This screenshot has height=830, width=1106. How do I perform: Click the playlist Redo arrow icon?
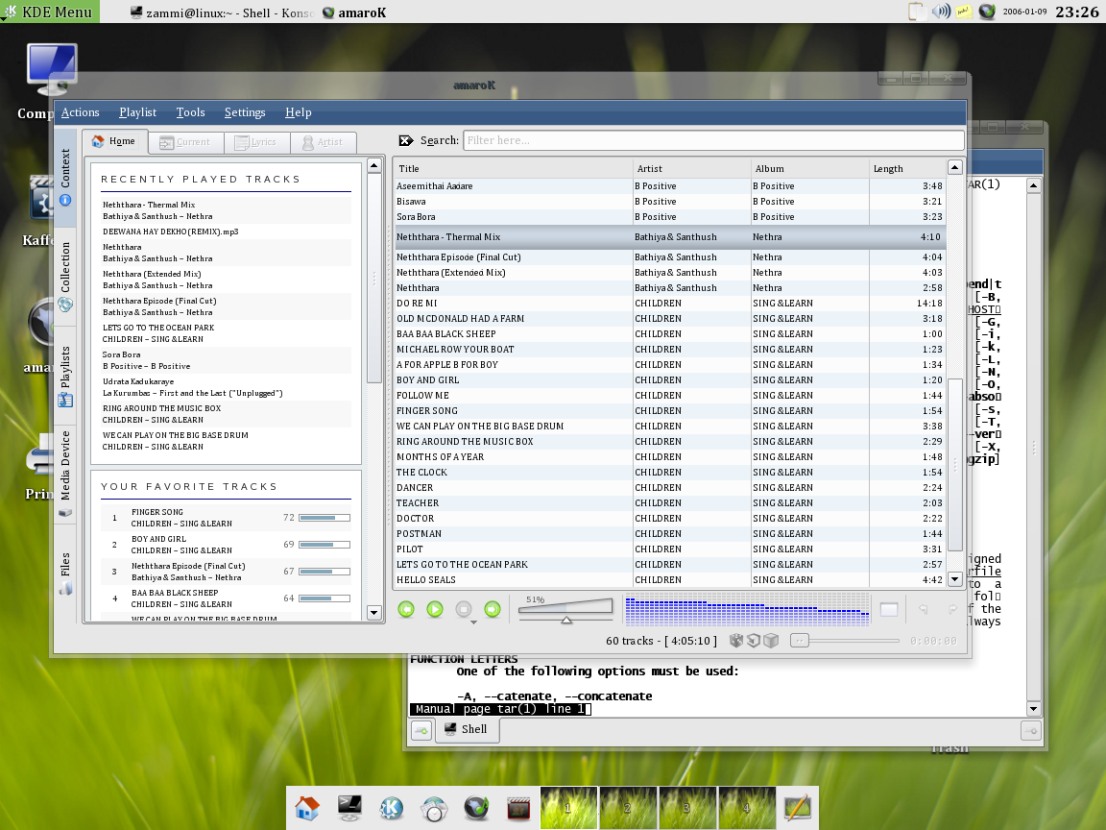[952, 609]
